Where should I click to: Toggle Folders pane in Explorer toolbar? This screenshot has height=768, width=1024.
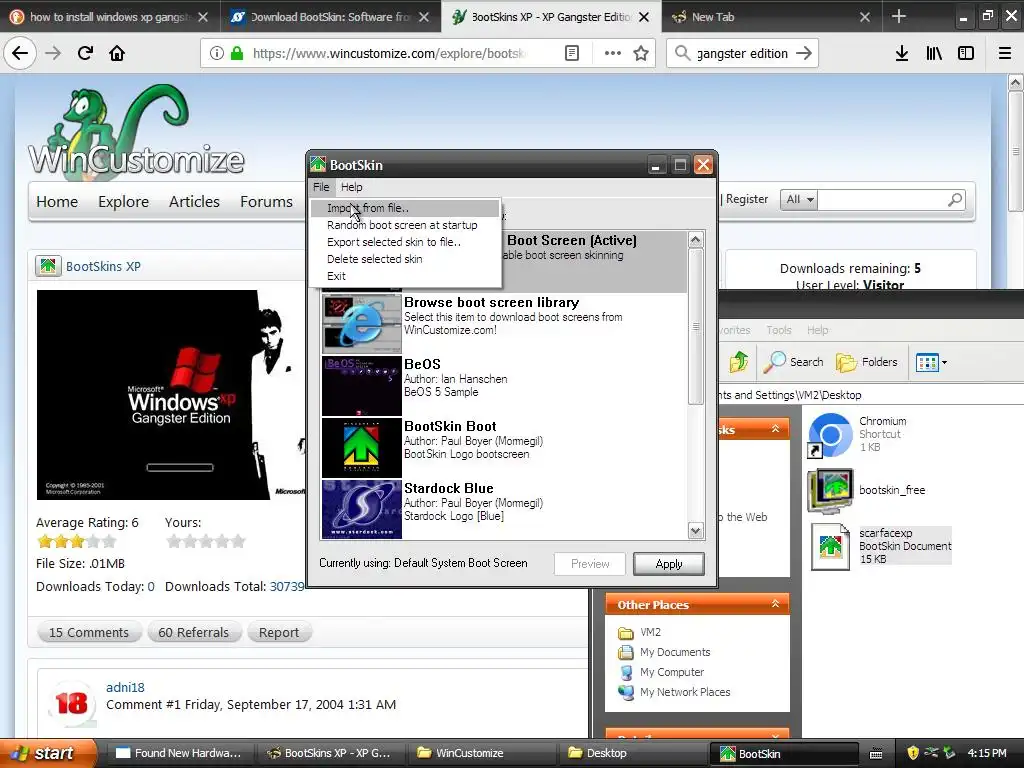(867, 362)
